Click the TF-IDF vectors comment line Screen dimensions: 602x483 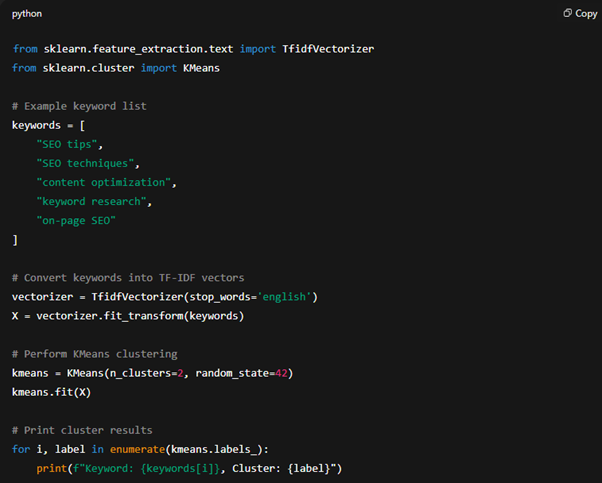(128, 277)
